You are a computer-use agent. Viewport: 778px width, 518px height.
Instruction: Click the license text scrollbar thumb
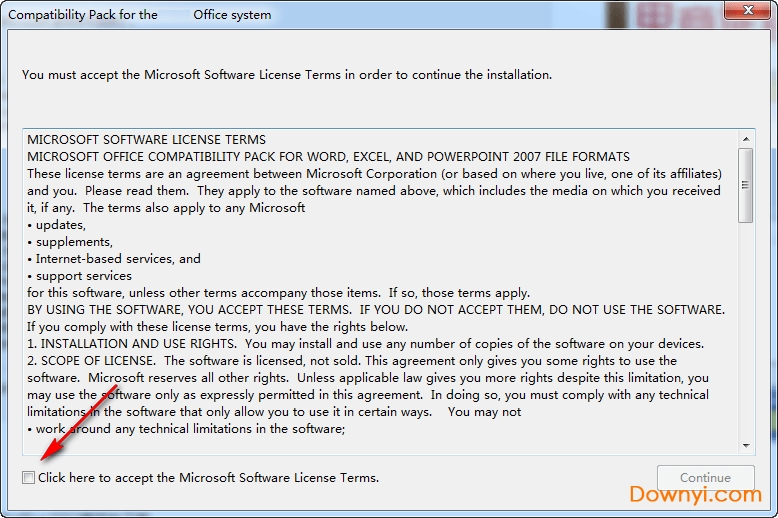pyautogui.click(x=746, y=185)
